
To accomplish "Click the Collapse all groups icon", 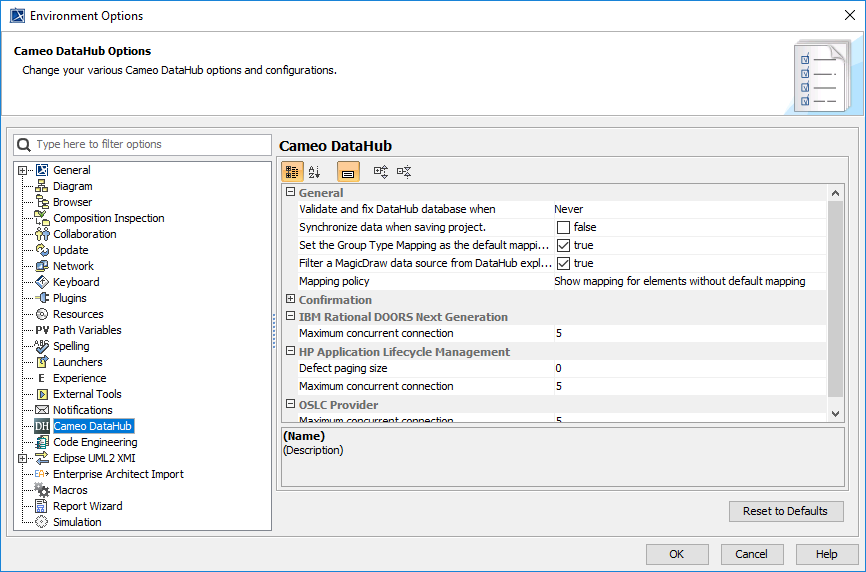I will [404, 172].
